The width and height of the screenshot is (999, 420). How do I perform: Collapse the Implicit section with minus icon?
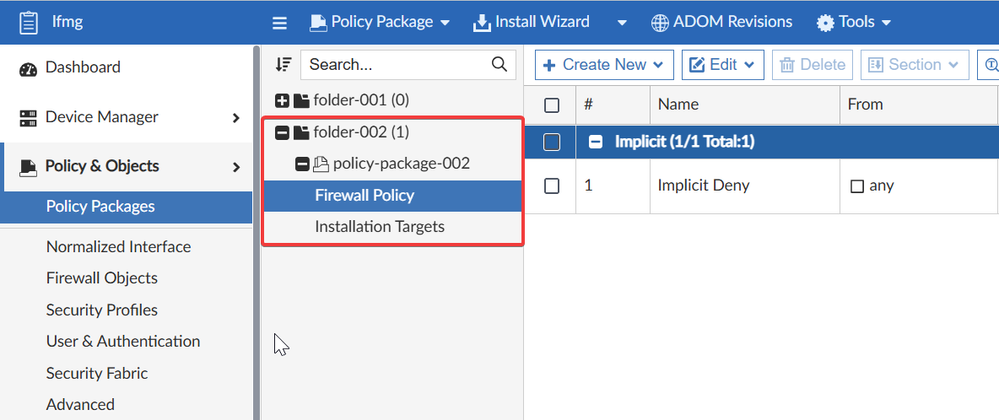pyautogui.click(x=595, y=143)
